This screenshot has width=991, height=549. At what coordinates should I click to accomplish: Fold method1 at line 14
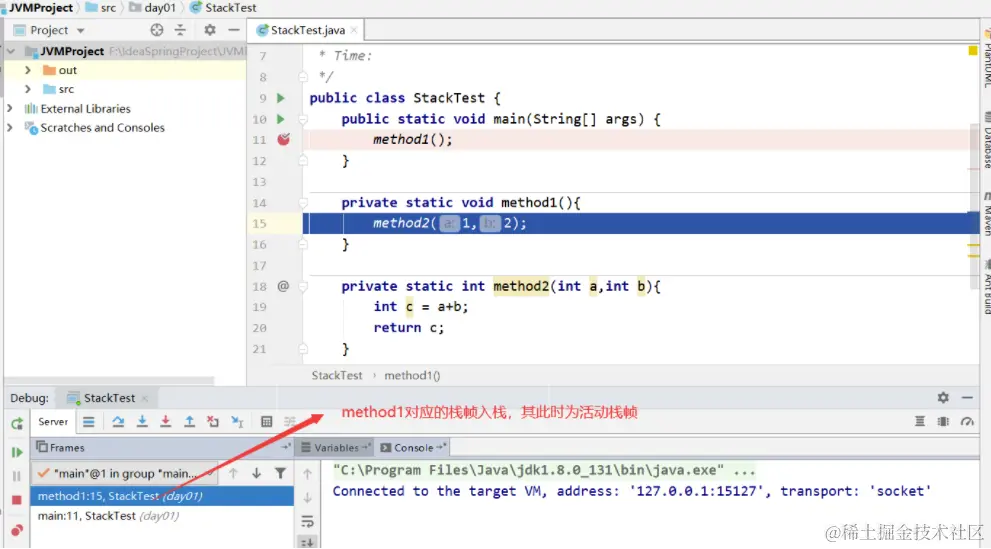point(303,203)
